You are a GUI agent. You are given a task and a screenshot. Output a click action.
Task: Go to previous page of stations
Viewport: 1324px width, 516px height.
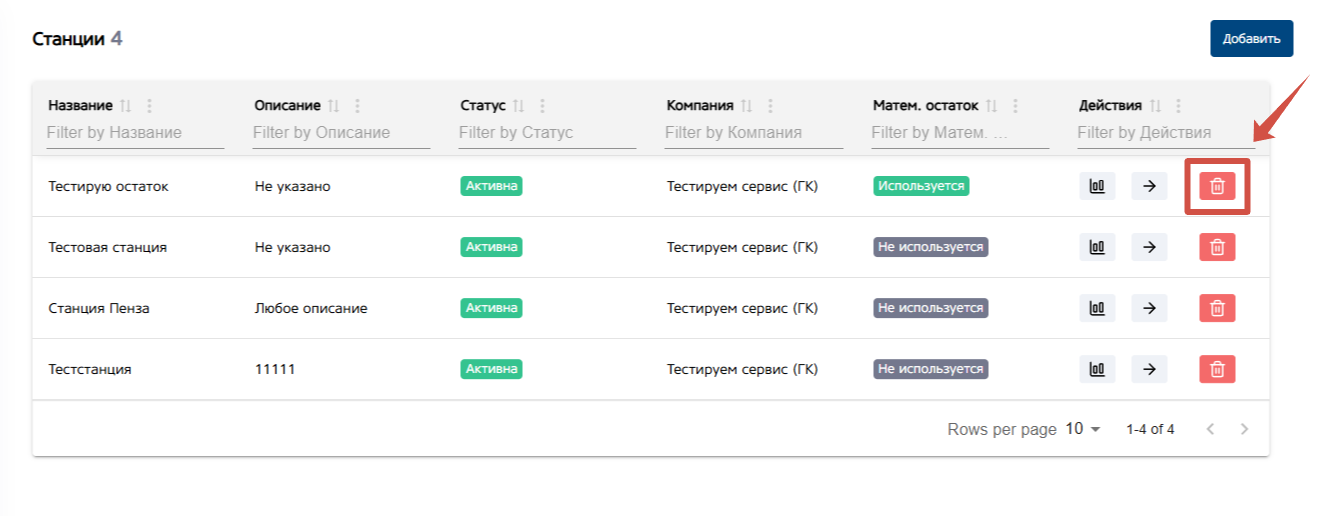pos(1210,429)
